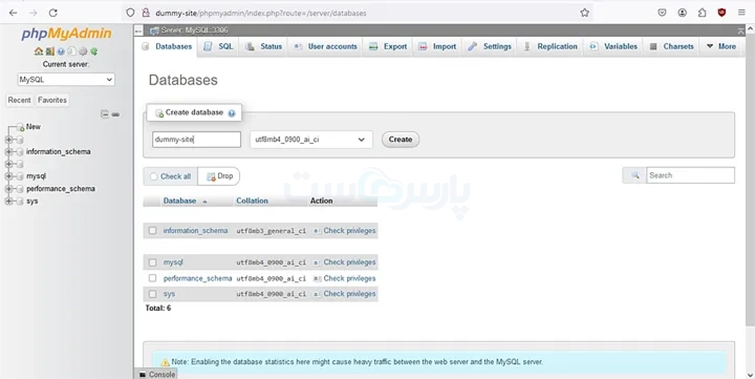Viewport: 755px width, 379px height.
Task: Click Check privileges for performance_schema
Action: click(x=344, y=278)
